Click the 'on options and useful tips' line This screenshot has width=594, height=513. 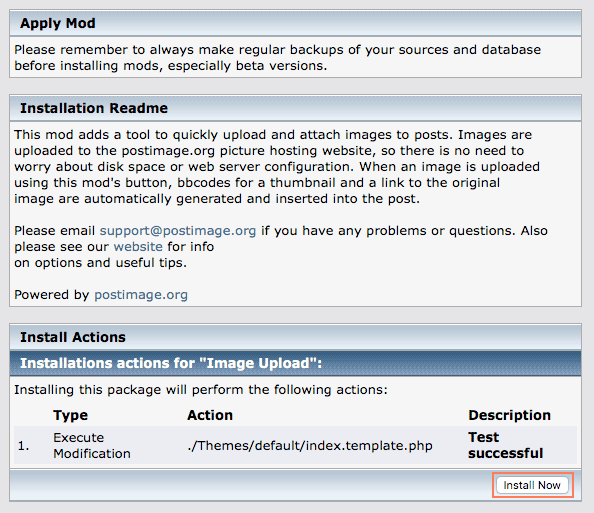[100, 263]
